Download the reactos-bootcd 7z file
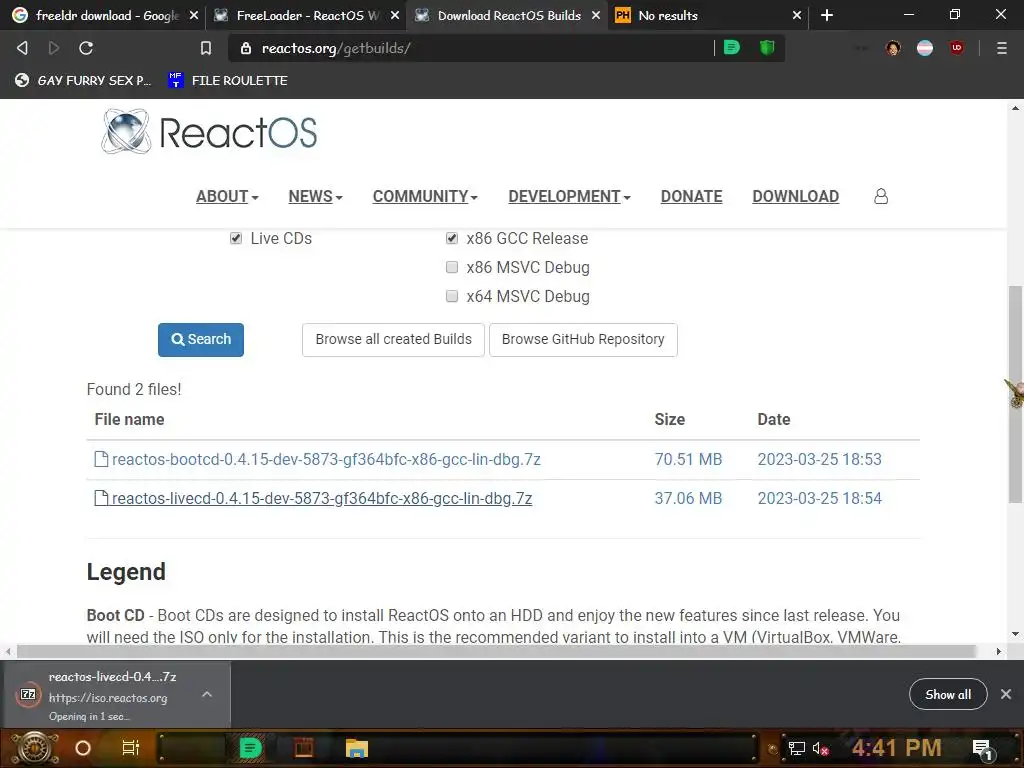Image resolution: width=1024 pixels, height=768 pixels. click(326, 459)
